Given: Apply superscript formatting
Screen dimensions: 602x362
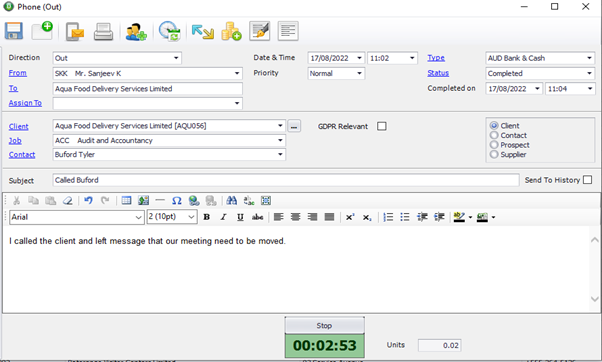Looking at the screenshot, I should (x=350, y=217).
